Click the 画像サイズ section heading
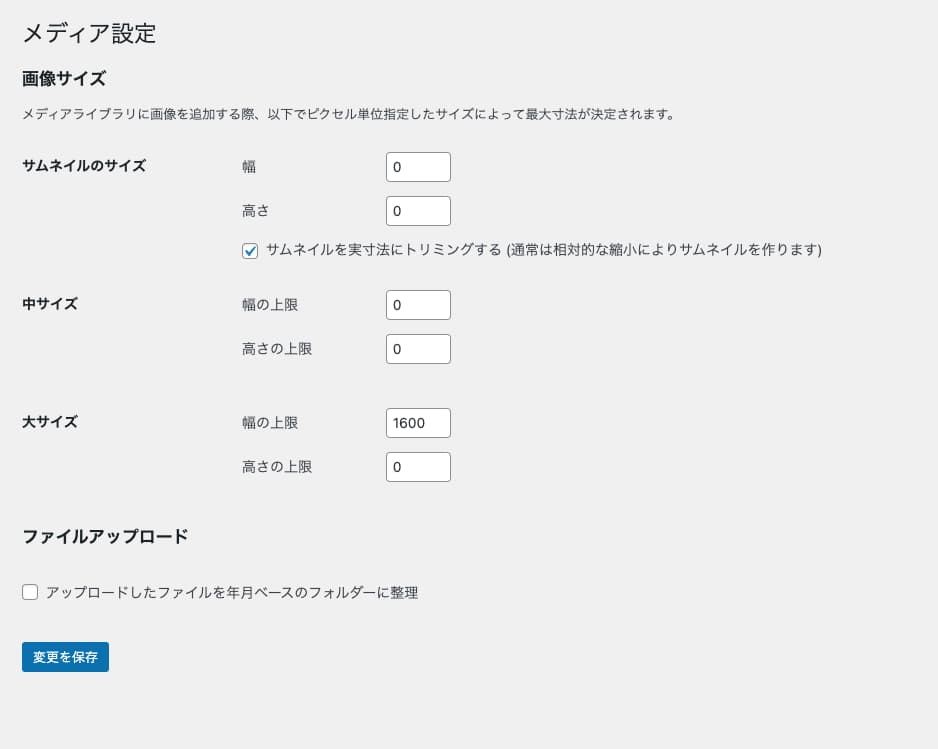938x749 pixels. pos(64,78)
